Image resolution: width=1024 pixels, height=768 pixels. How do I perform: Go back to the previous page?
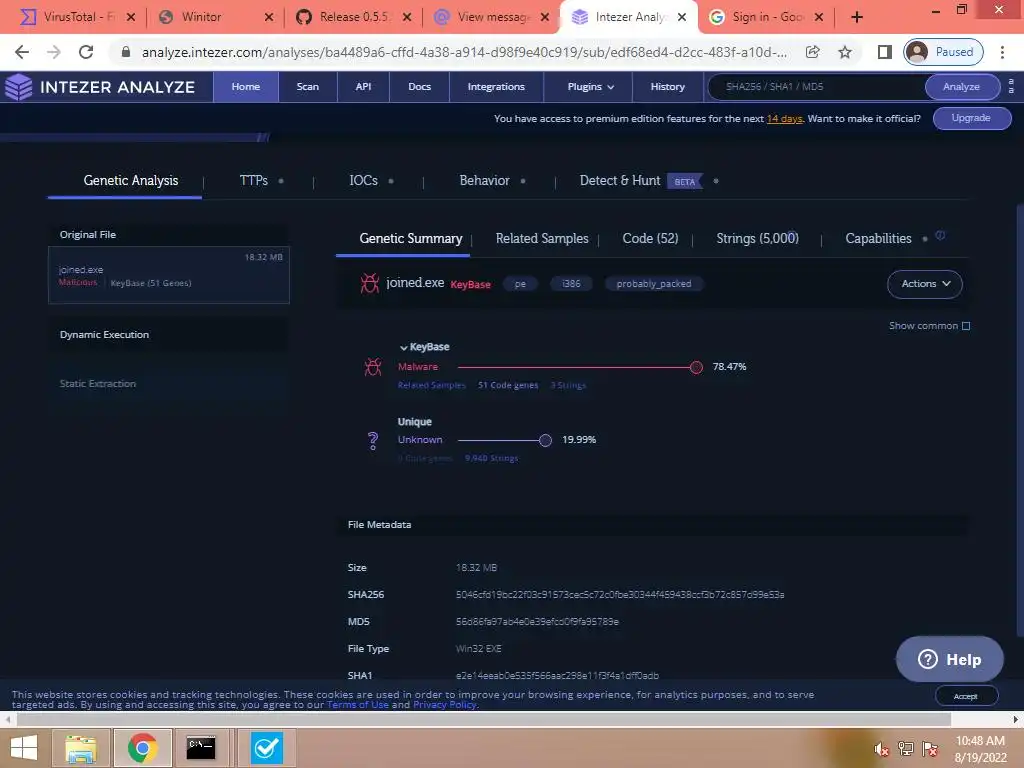(22, 52)
